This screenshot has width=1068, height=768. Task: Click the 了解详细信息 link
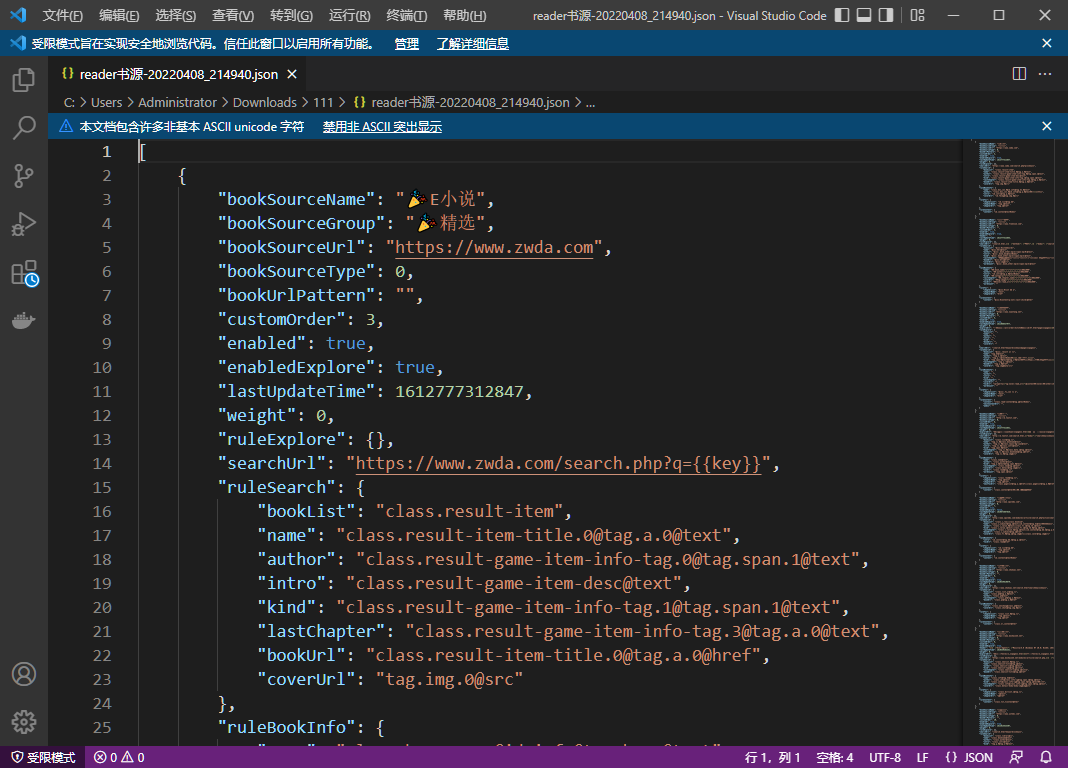click(x=473, y=44)
